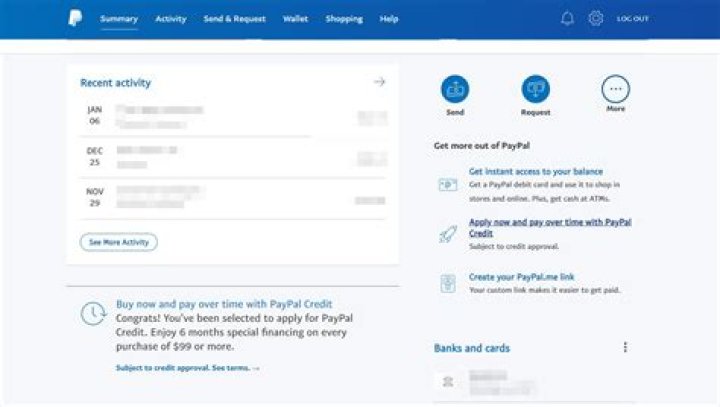Click the rocket icon for PayPal Credit
The width and height of the screenshot is (720, 407).
coord(448,233)
